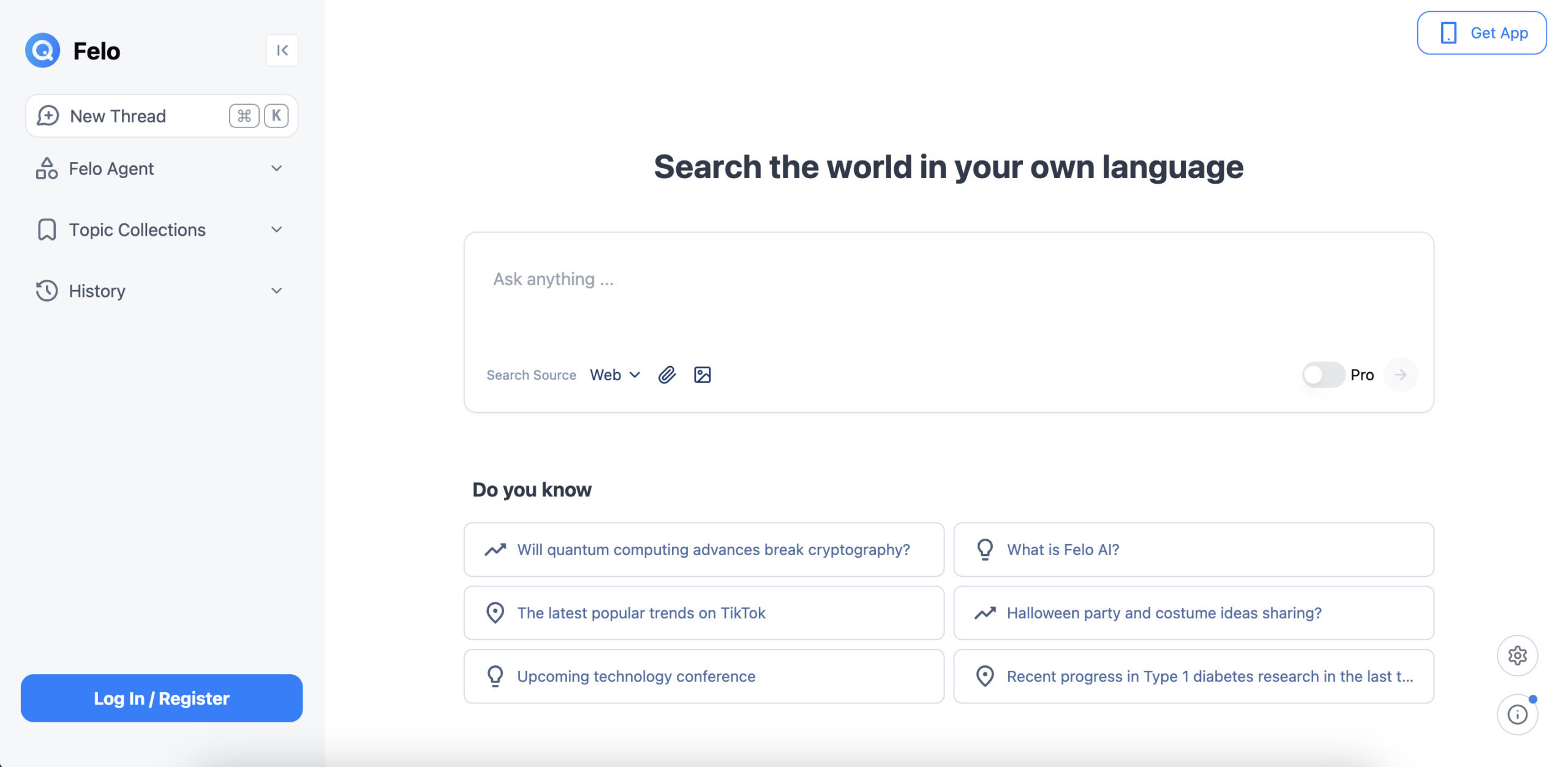Click the paperclip attach file icon

click(666, 375)
